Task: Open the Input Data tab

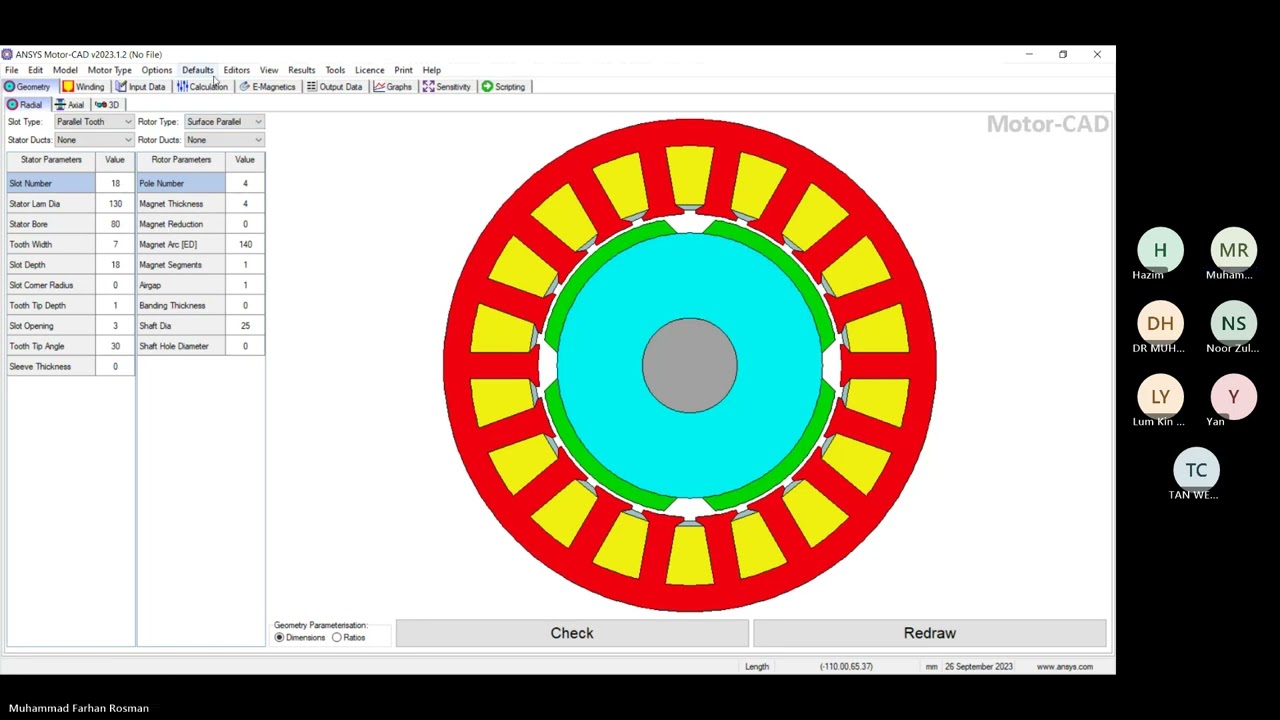Action: 140,87
